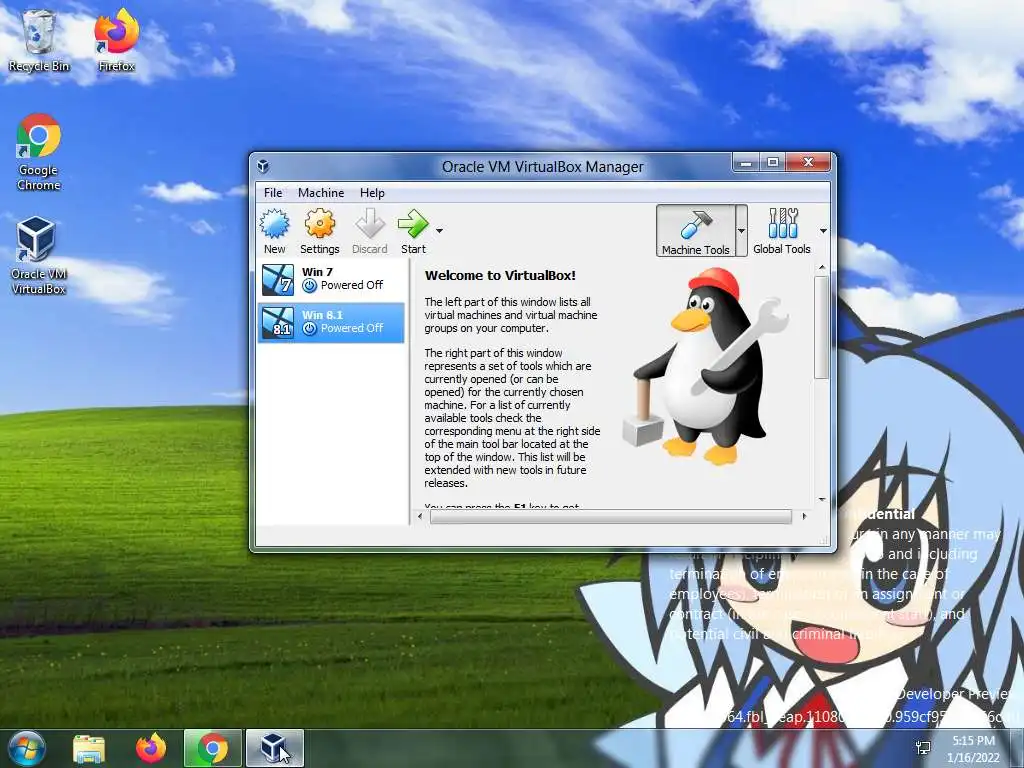Click the window resize grip corner
Image resolution: width=1024 pixels, height=768 pixels.
[824, 540]
